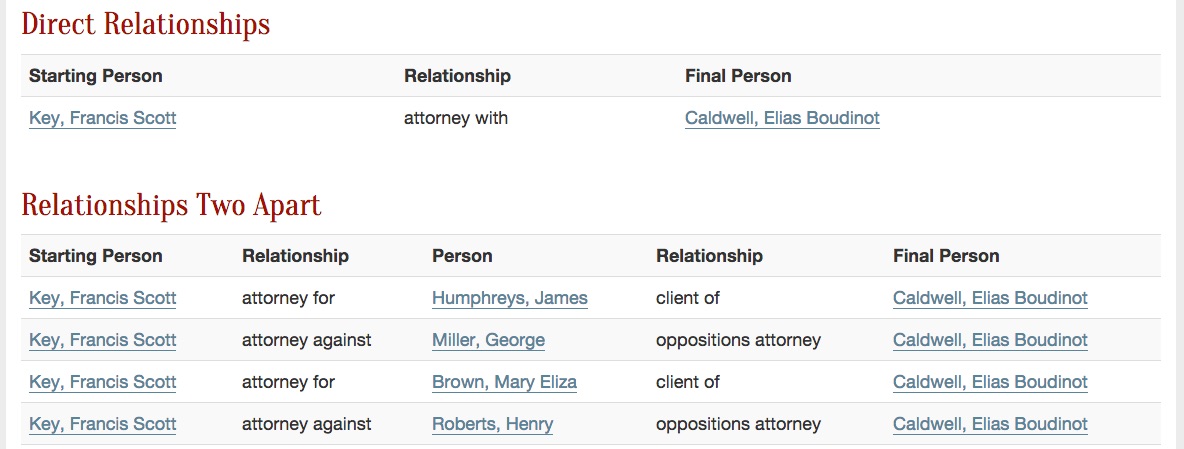The width and height of the screenshot is (1184, 449).
Task: Click Starting Person header in Direct Relationships table
Action: (x=95, y=76)
